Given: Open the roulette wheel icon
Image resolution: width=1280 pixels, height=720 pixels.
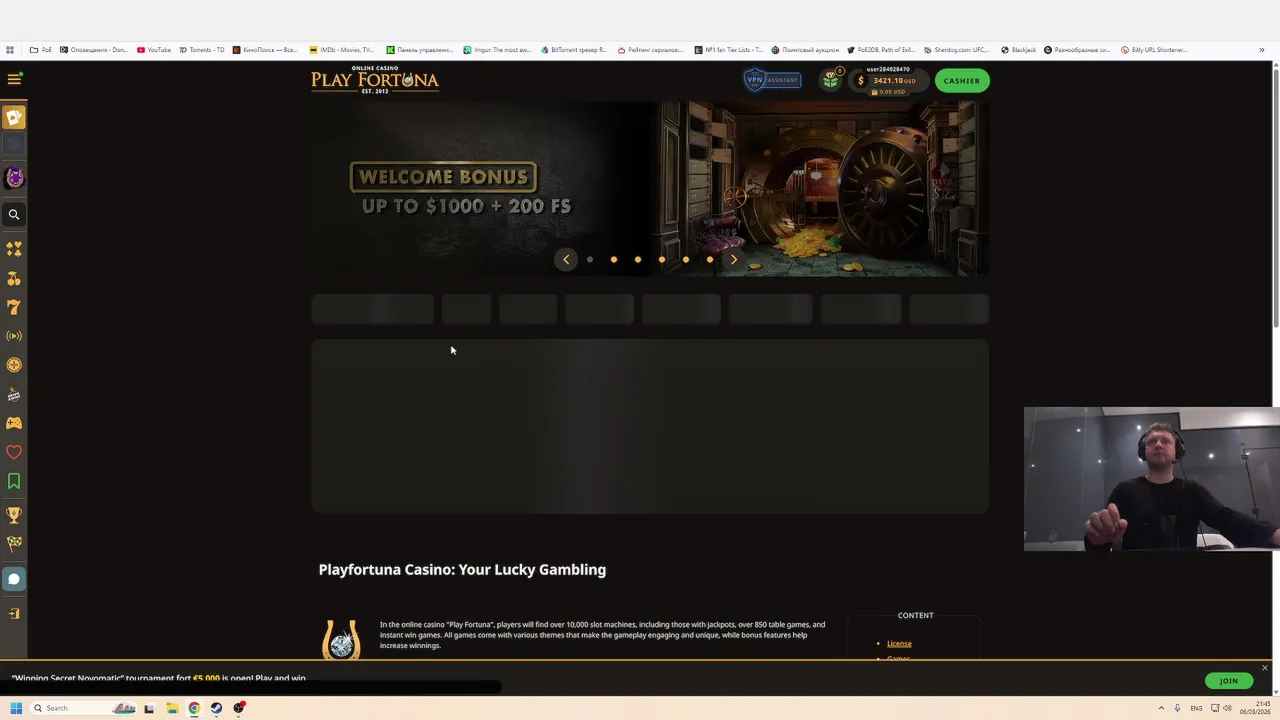Looking at the screenshot, I should 14,366.
